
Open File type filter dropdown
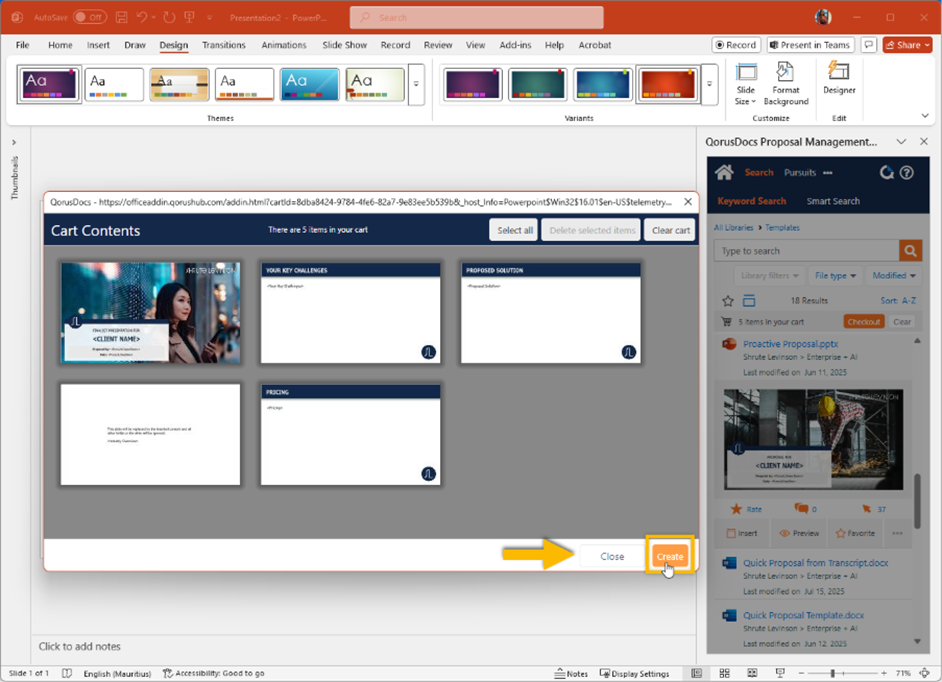(835, 276)
